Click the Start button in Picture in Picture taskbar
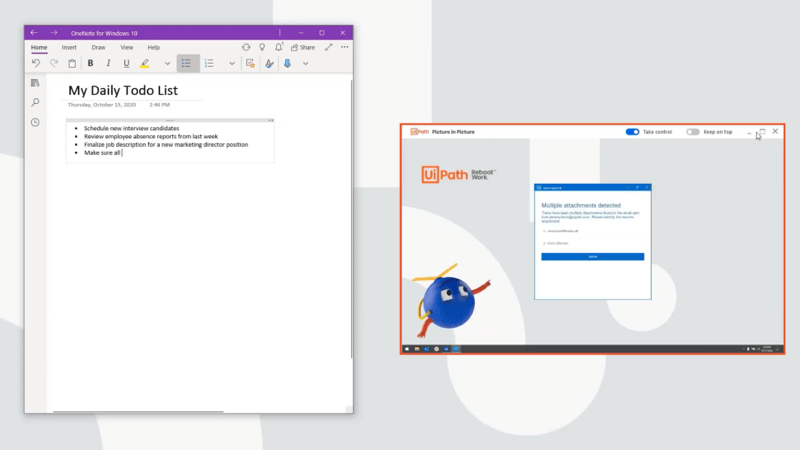800x450 pixels. [x=407, y=349]
